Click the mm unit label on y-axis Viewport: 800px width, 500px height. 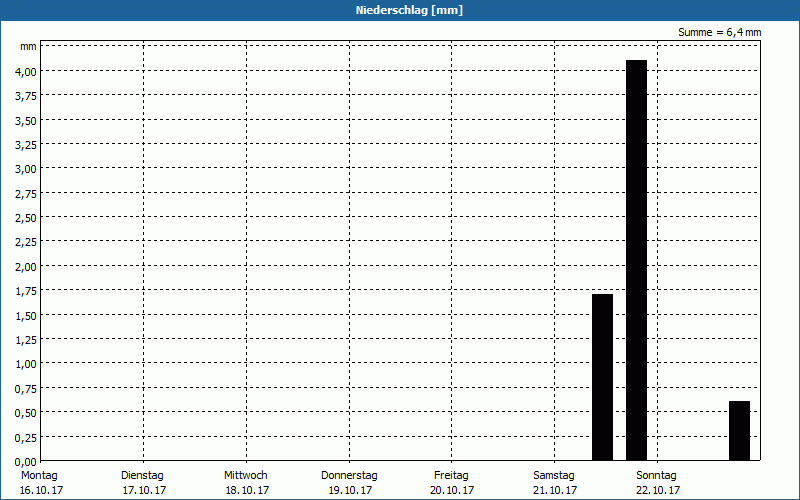pyautogui.click(x=28, y=47)
